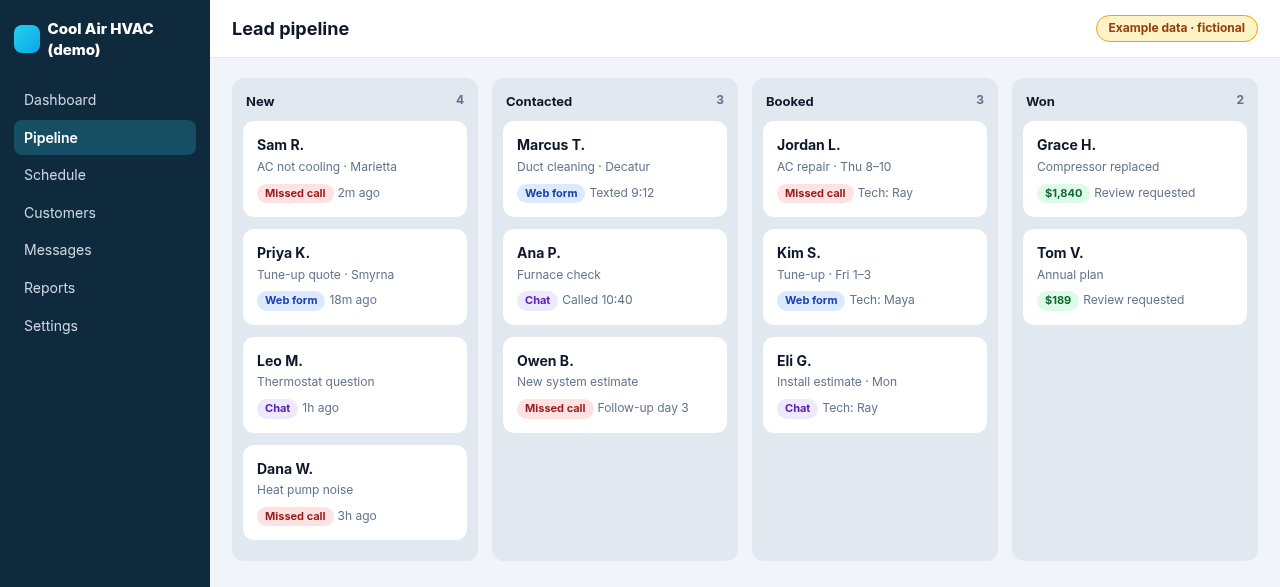The image size is (1280, 587).
Task: Click Tom V. lead name
Action: point(1060,253)
